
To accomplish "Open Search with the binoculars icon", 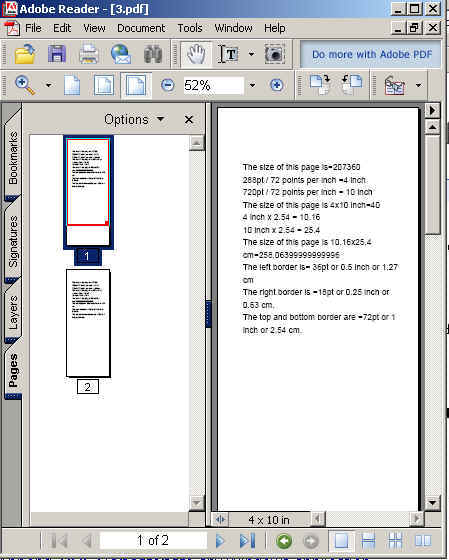I will [x=153, y=54].
